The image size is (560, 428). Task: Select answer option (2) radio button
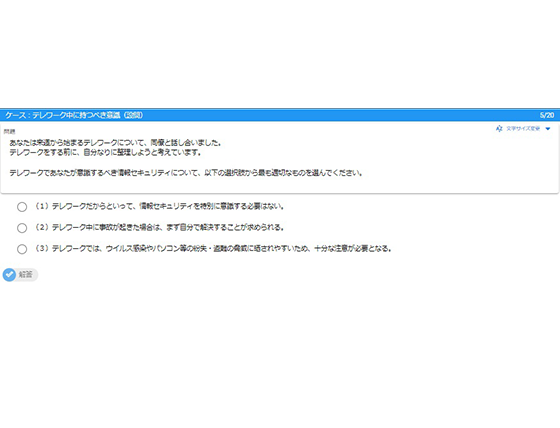(x=22, y=228)
